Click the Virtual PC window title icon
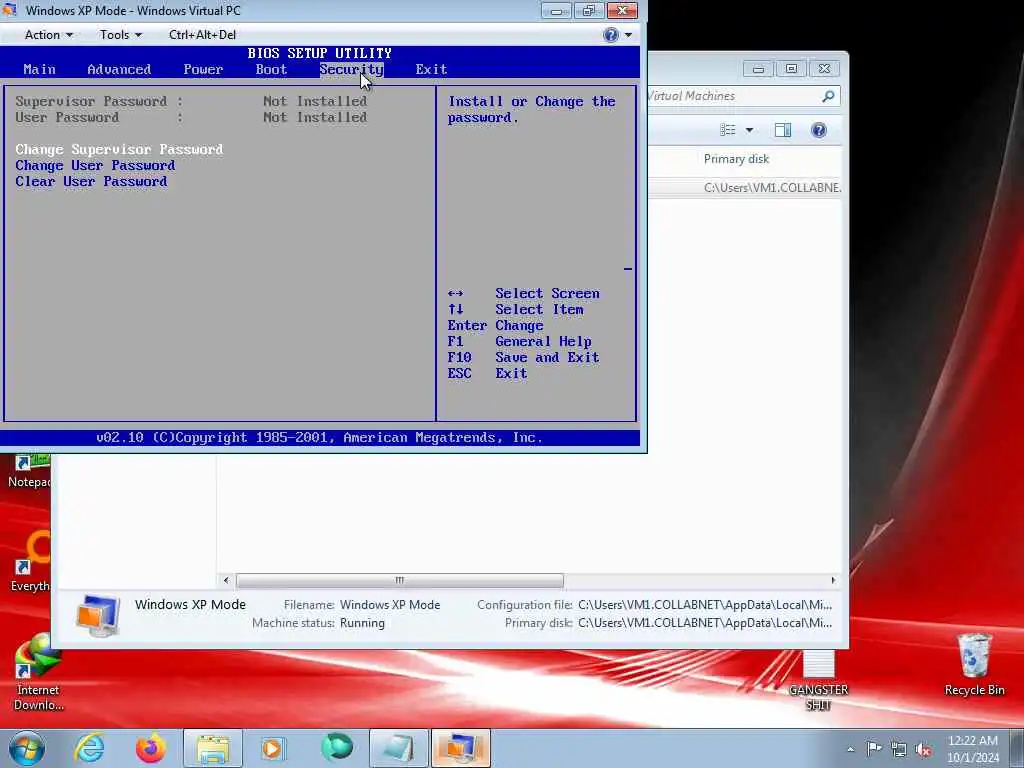Screen dimensions: 1024x768 coord(9,10)
